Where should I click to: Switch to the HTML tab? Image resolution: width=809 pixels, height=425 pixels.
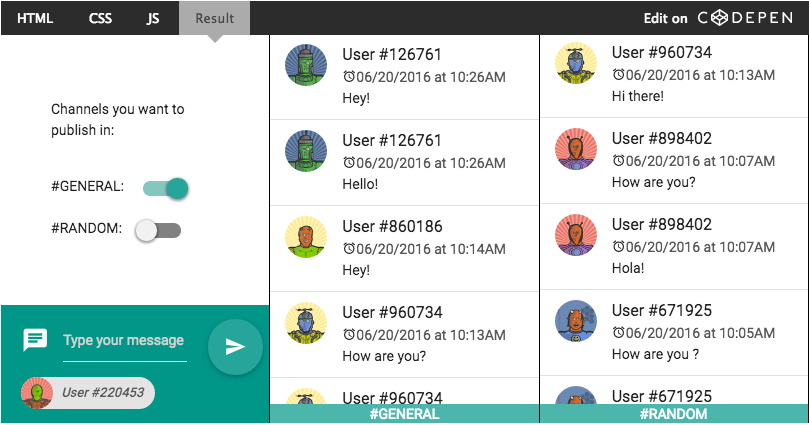click(35, 18)
